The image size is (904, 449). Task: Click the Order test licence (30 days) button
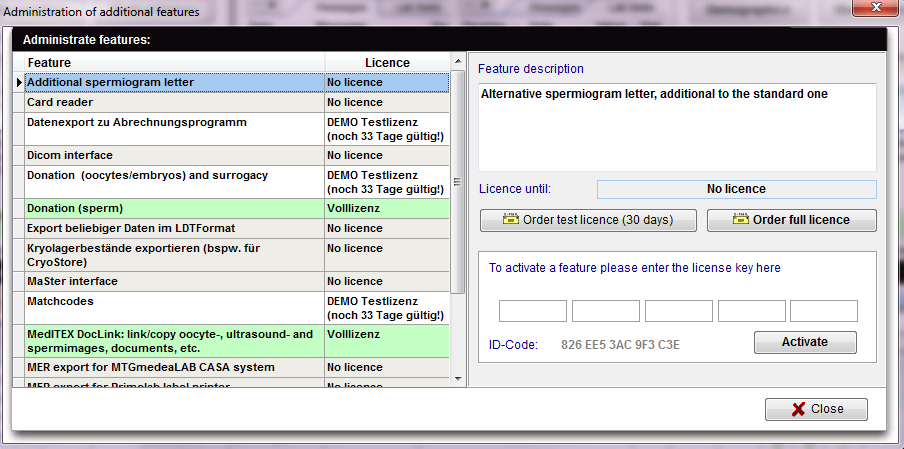588,220
